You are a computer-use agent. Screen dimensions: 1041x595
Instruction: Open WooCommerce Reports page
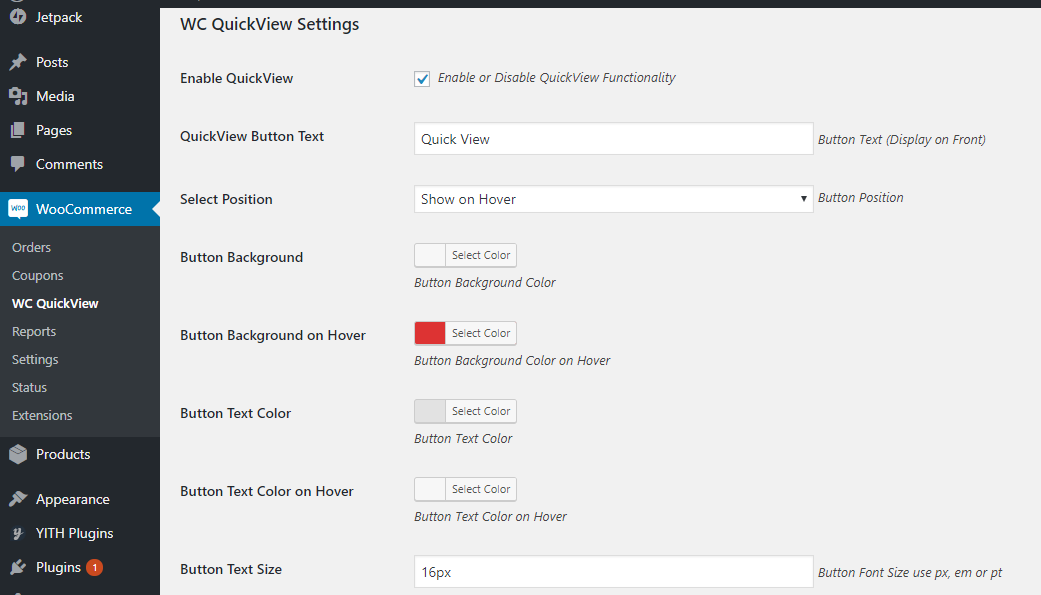click(x=34, y=331)
